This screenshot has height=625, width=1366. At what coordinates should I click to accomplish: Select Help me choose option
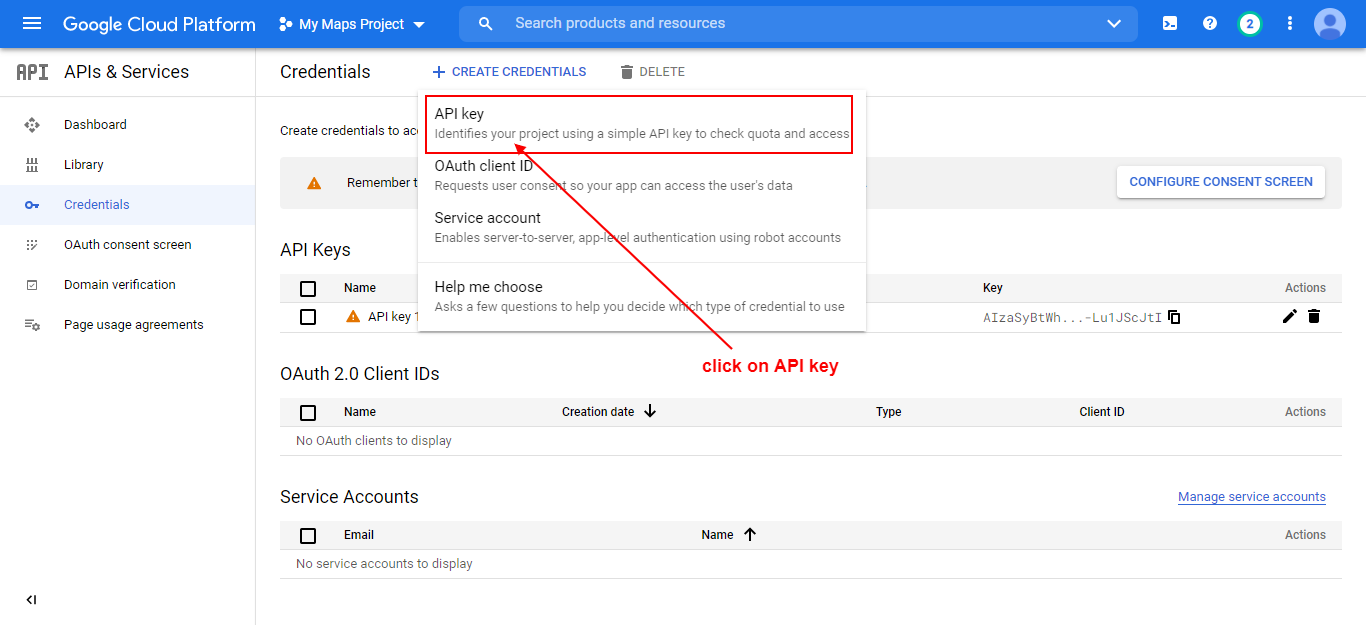coord(641,296)
